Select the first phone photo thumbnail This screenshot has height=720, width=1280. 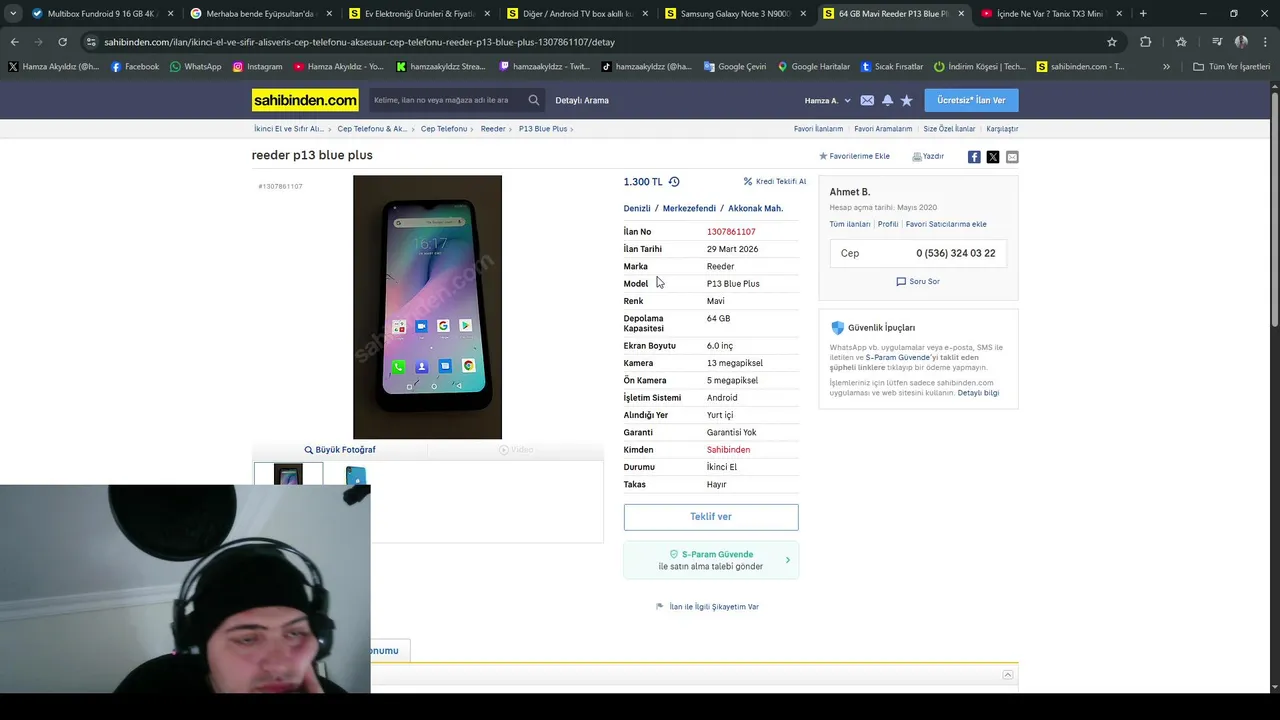288,474
